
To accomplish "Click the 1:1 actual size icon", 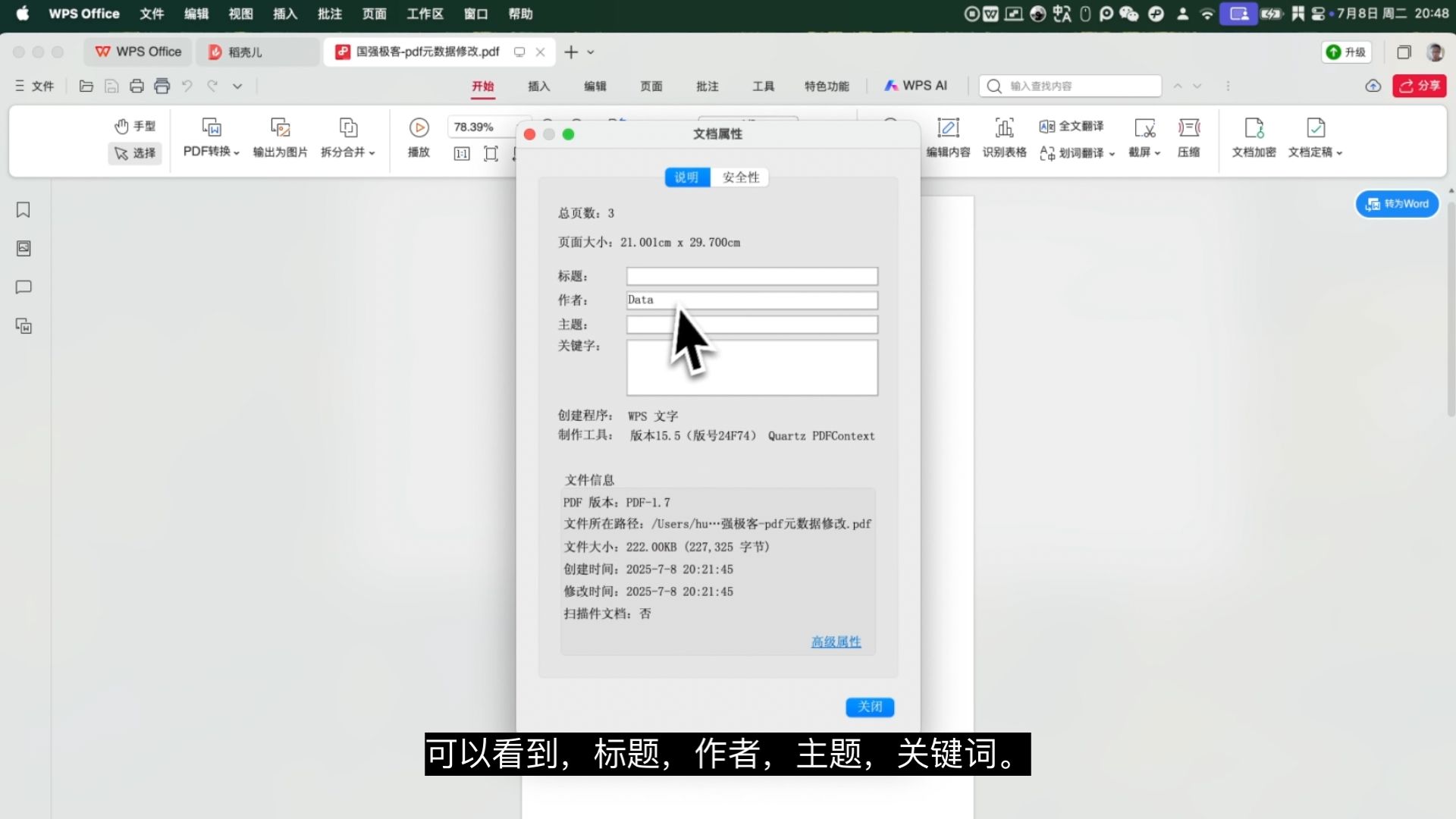I will pos(462,154).
